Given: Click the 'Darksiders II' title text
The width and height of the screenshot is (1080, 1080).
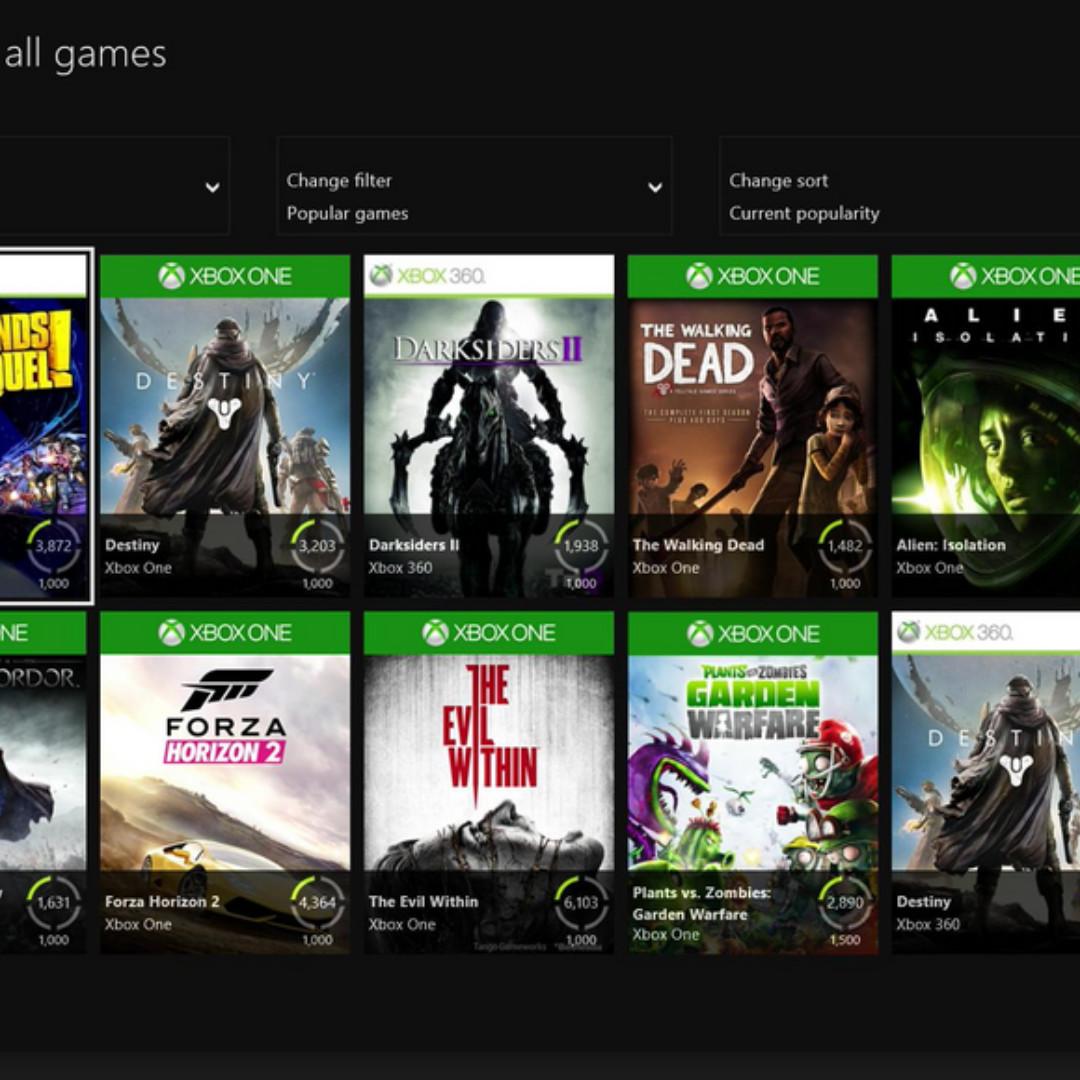Looking at the screenshot, I should click(x=414, y=545).
